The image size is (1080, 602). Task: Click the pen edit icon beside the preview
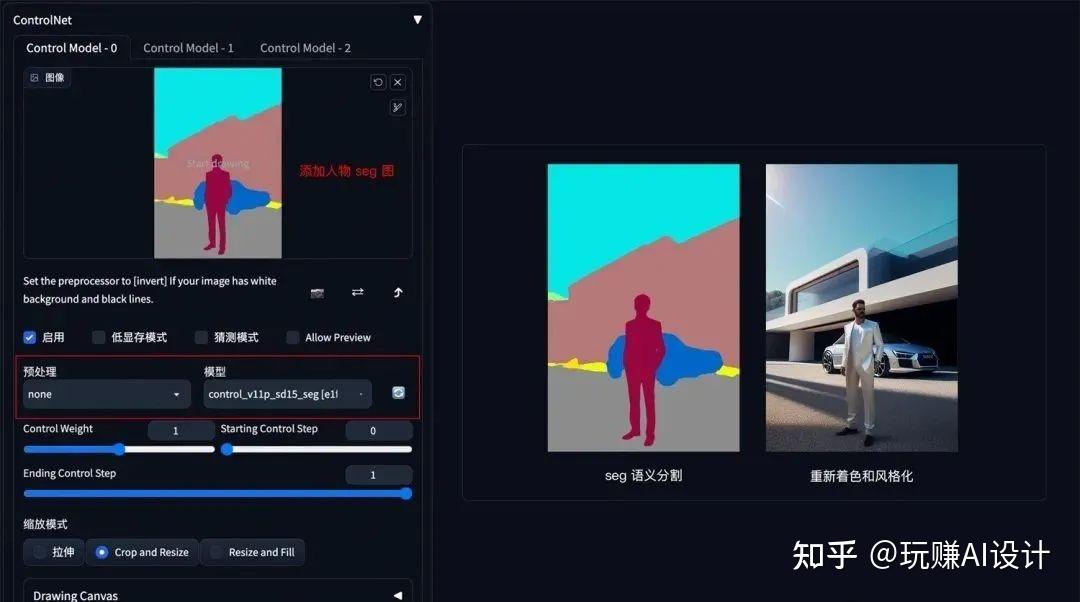[397, 106]
